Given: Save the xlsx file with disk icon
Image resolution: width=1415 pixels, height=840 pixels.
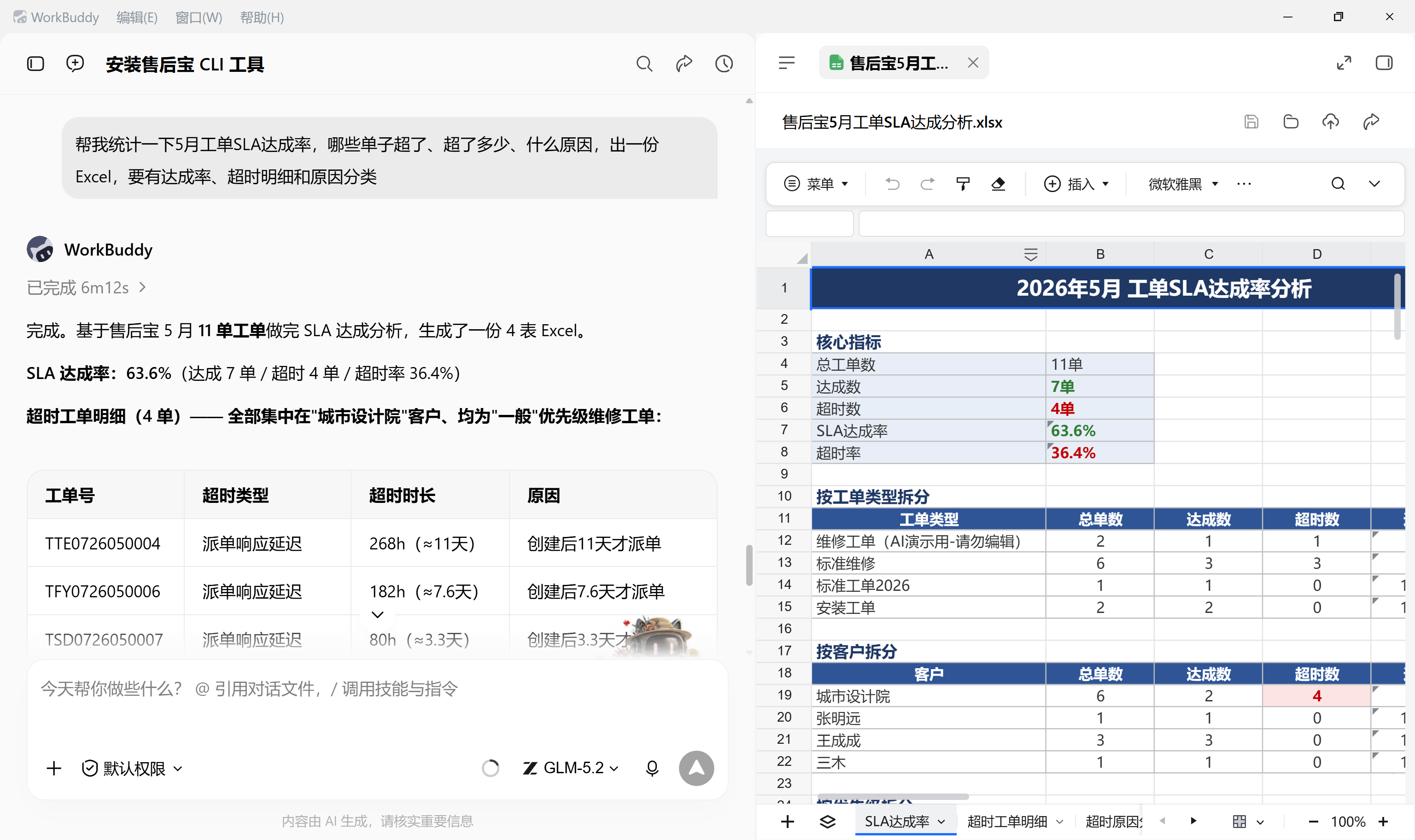Looking at the screenshot, I should tap(1251, 122).
